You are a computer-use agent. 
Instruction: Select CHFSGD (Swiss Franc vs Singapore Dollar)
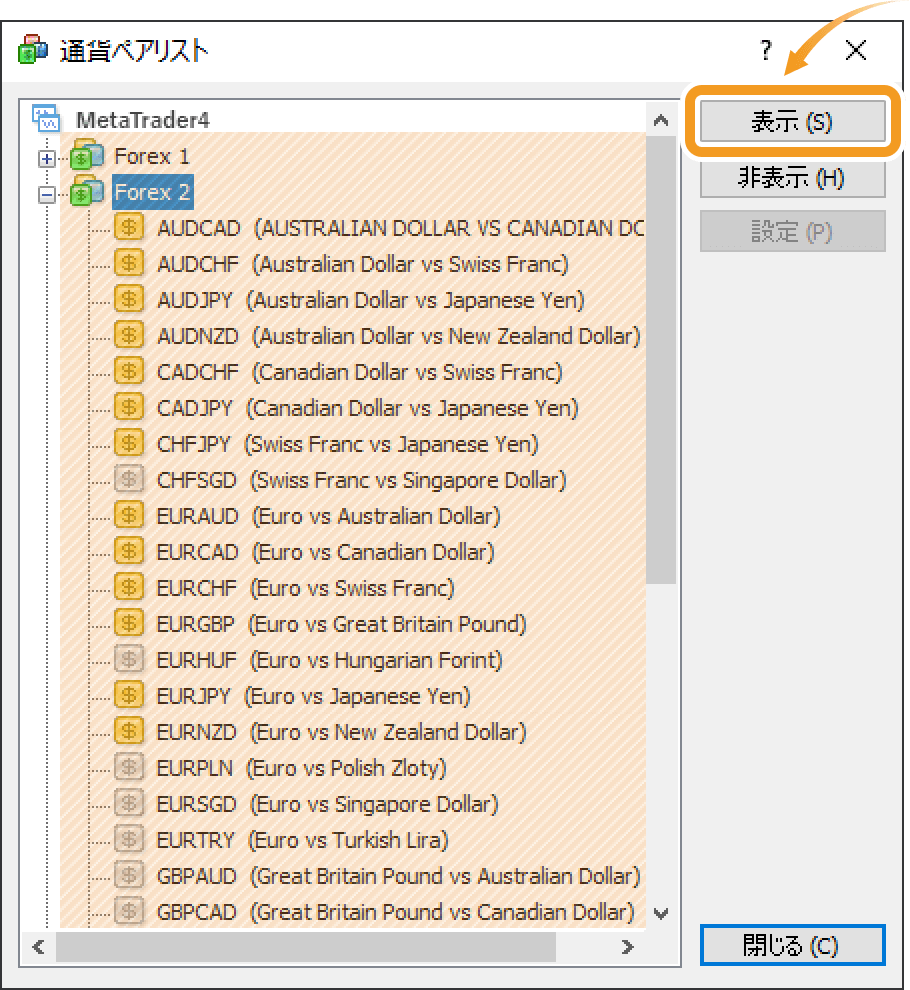tap(361, 480)
